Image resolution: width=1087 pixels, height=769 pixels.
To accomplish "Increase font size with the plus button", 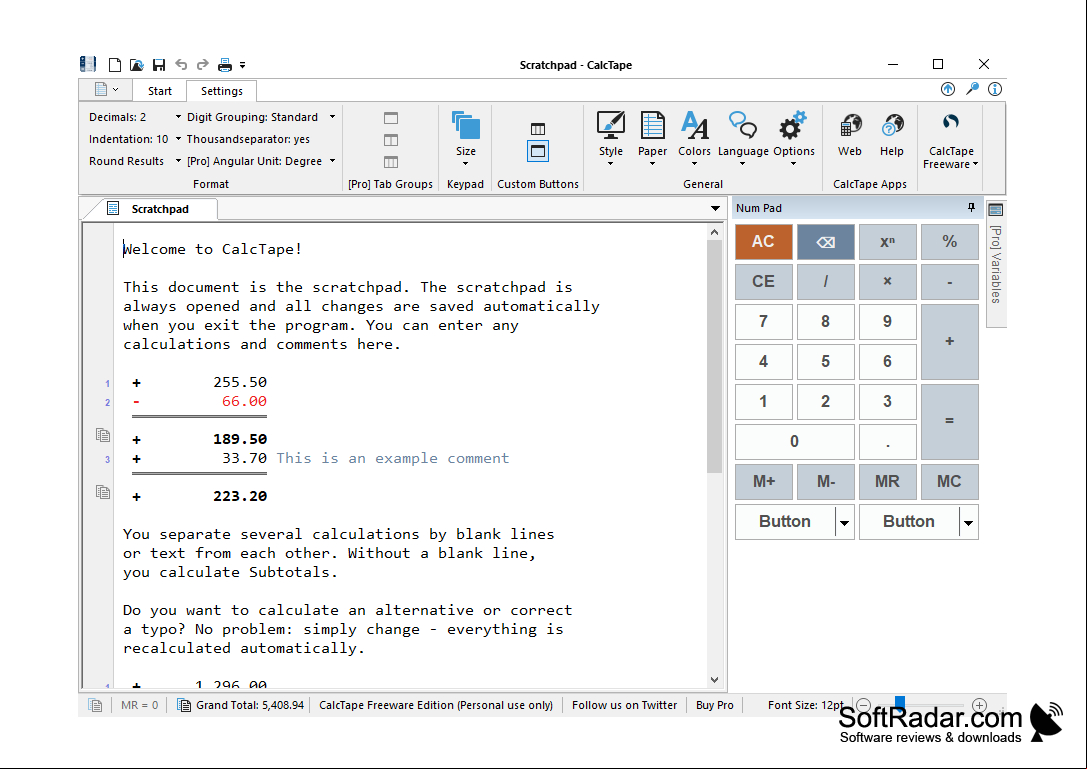I will (x=979, y=705).
